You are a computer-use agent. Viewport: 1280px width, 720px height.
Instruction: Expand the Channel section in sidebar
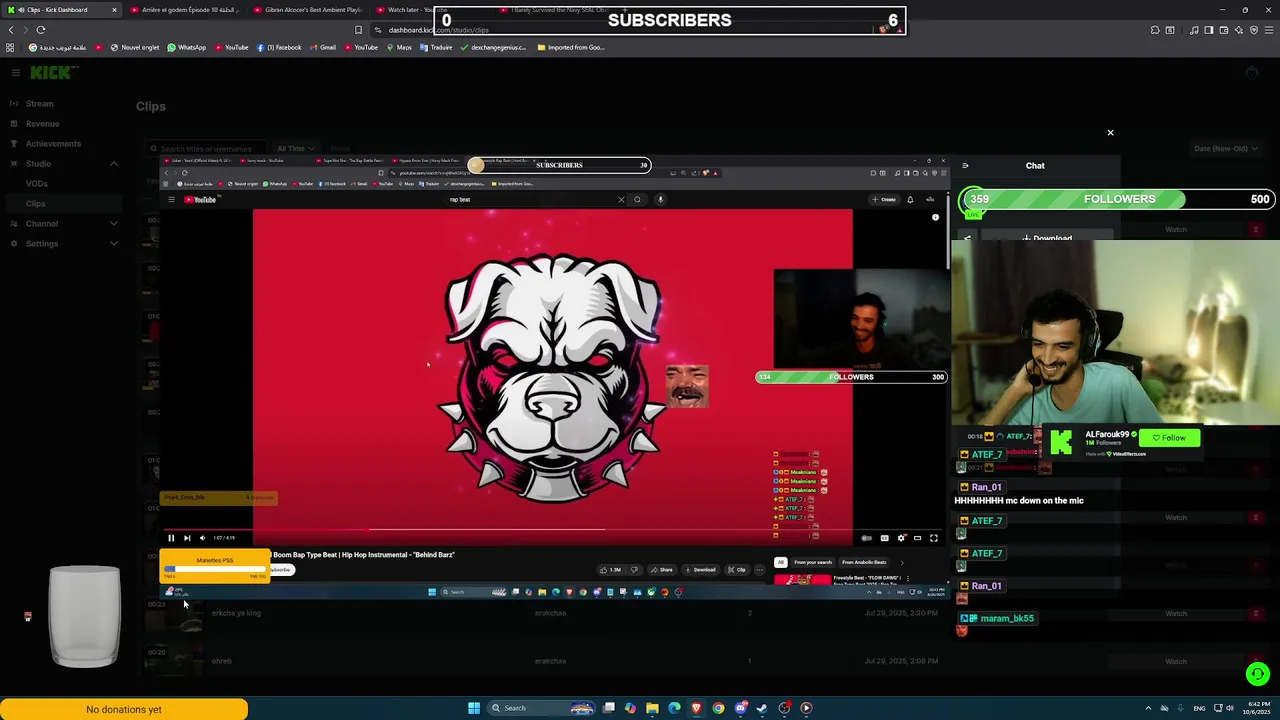coord(113,224)
